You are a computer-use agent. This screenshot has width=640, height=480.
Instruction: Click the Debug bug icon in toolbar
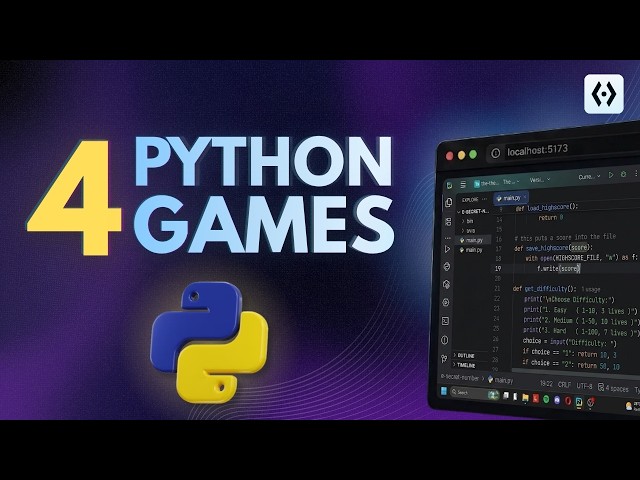623,174
